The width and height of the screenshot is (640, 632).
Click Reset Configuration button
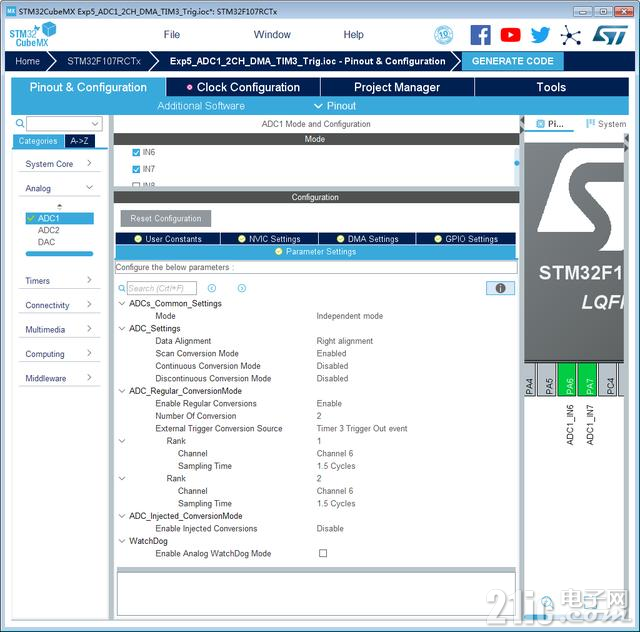[166, 218]
